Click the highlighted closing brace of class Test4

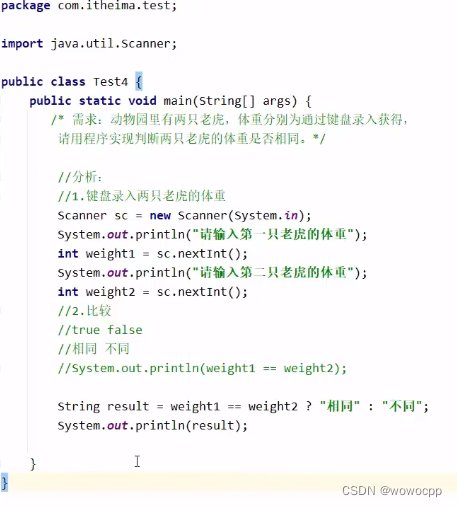click(4, 483)
